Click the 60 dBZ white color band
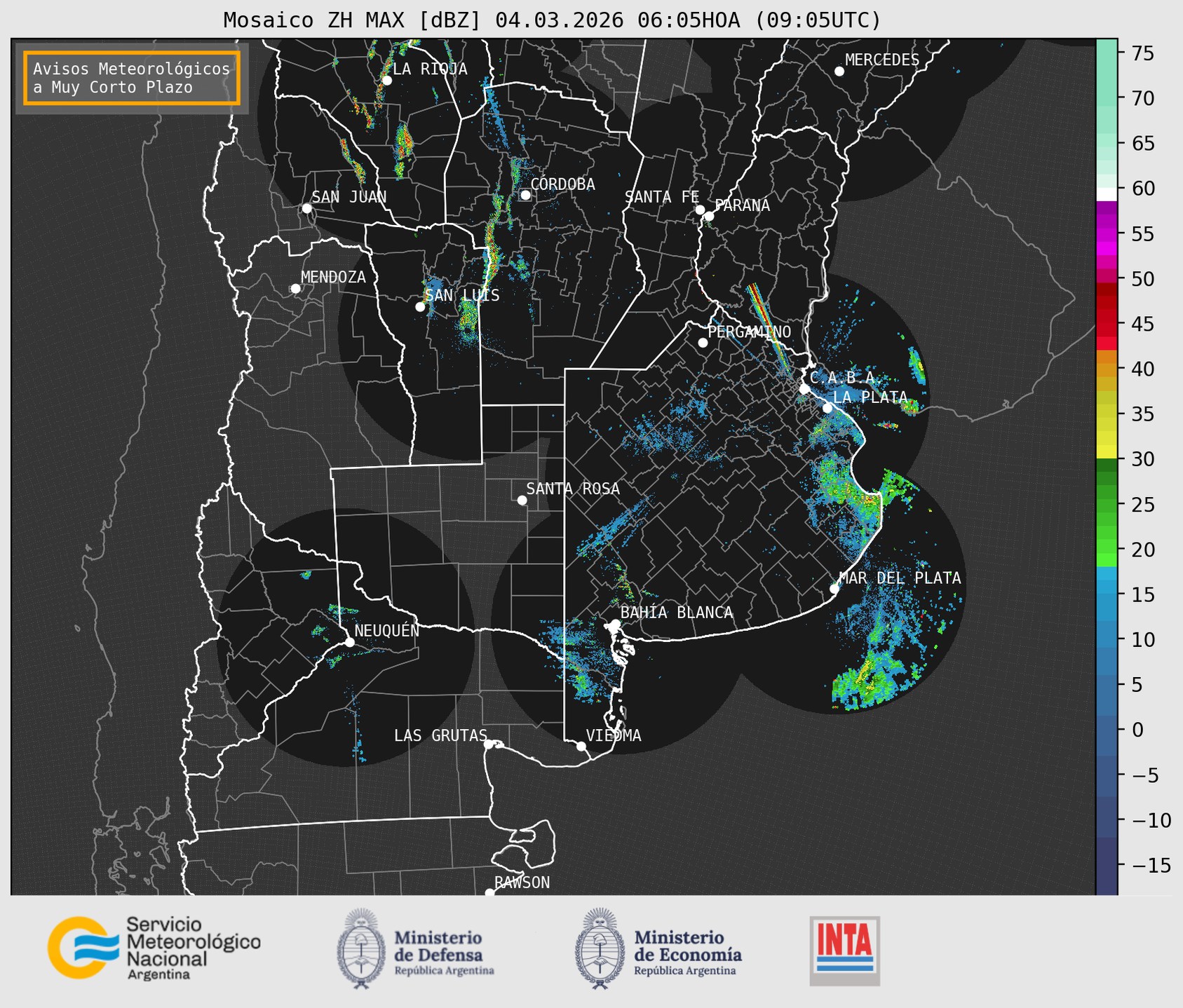Screen dimensions: 1183x1008 point(1107,194)
